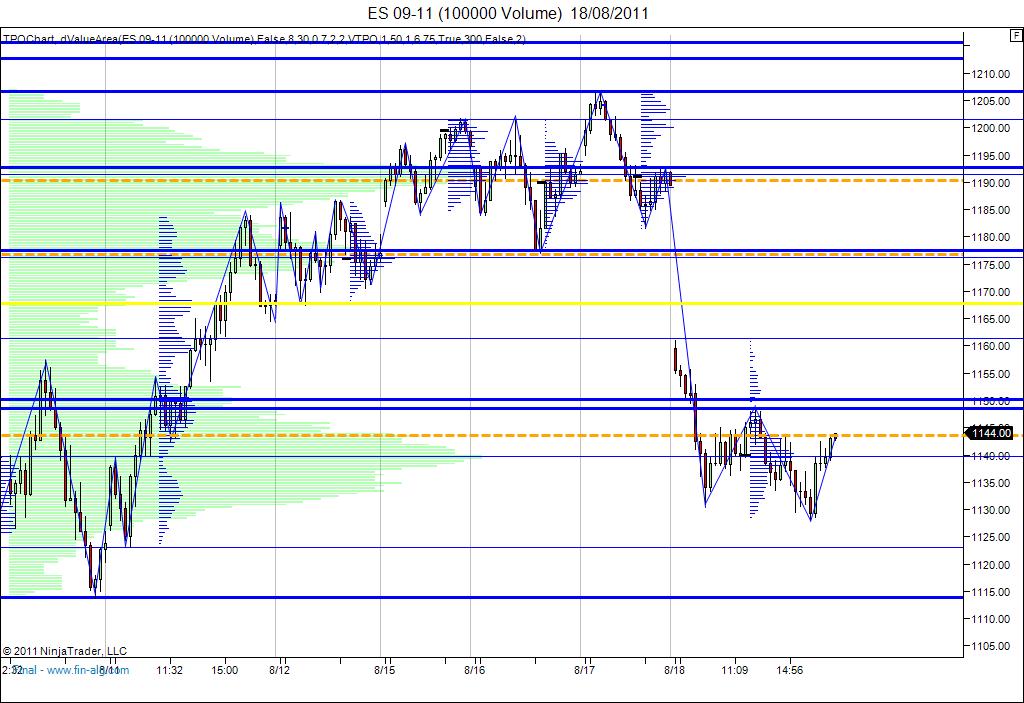
Task: Click the 1195.00 price axis label
Action: click(990, 155)
